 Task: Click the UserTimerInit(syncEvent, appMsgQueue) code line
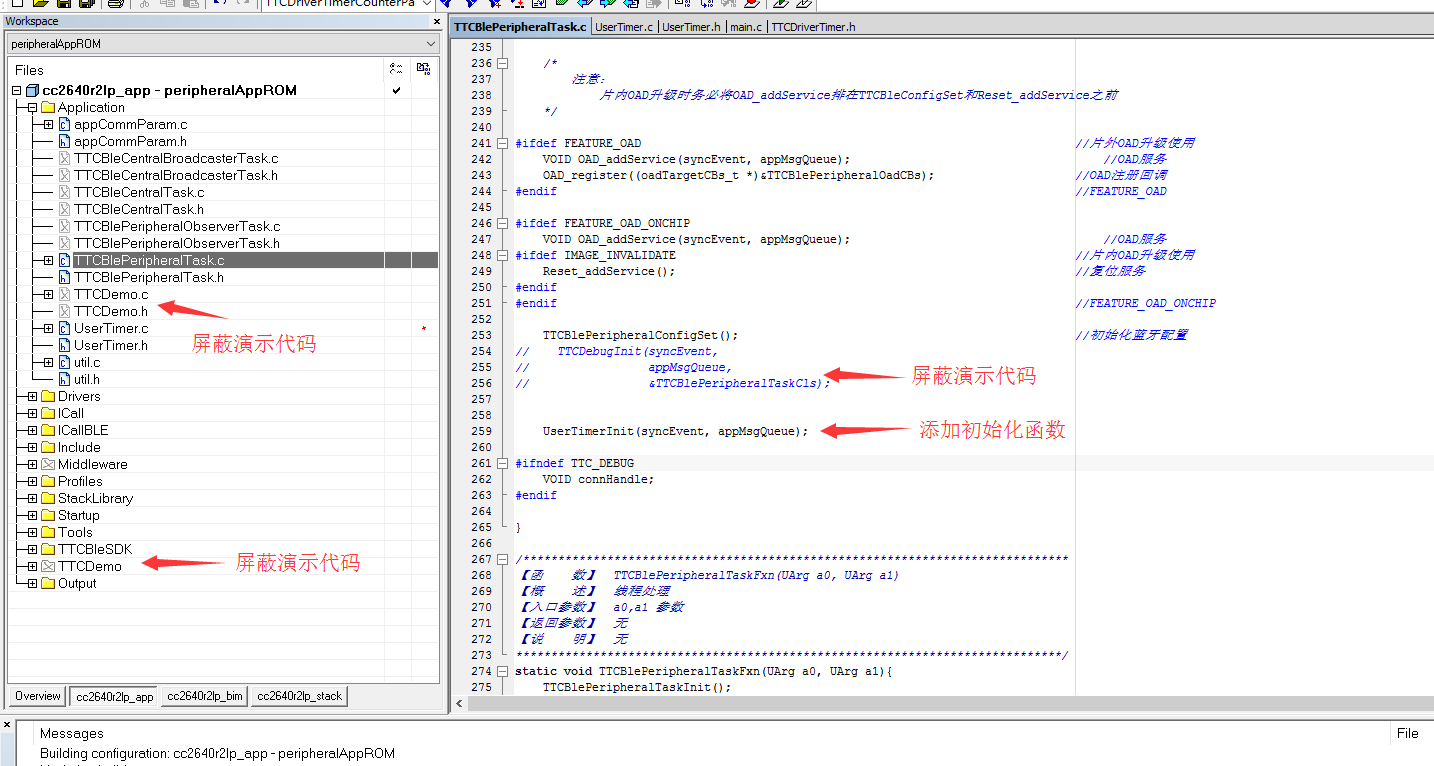pyautogui.click(x=675, y=431)
